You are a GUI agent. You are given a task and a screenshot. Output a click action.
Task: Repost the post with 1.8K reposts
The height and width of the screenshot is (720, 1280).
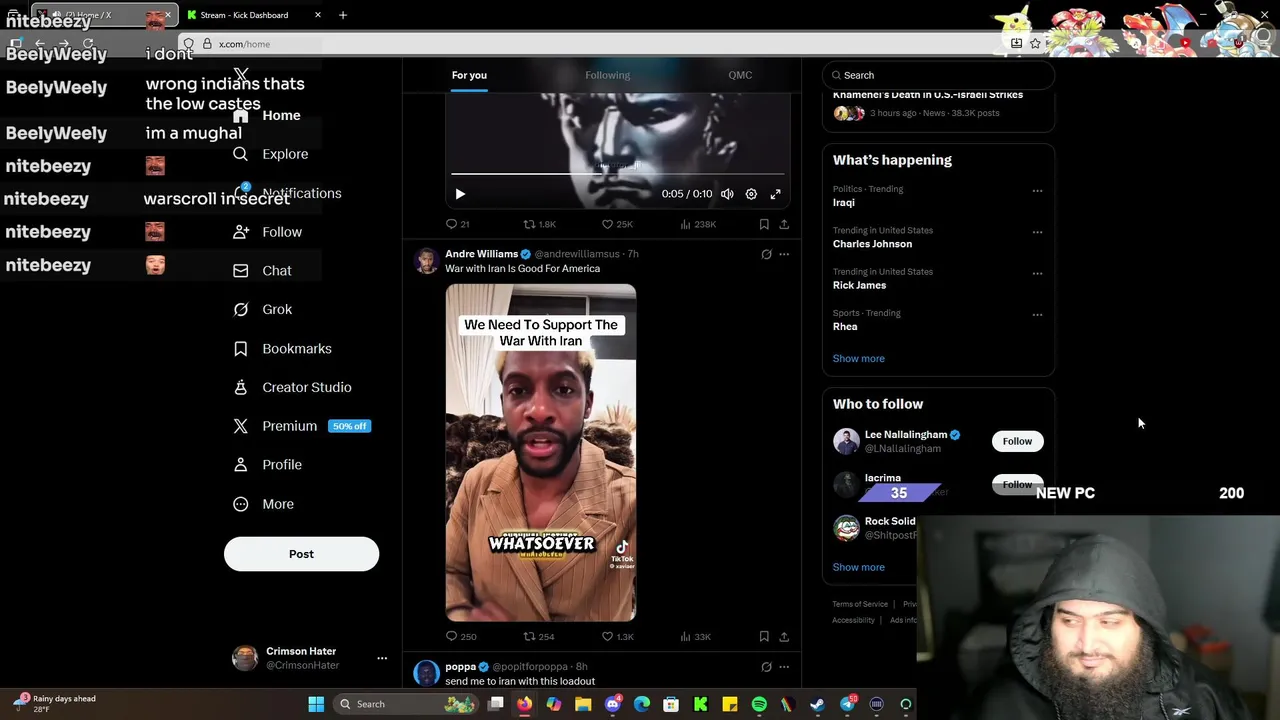[540, 224]
